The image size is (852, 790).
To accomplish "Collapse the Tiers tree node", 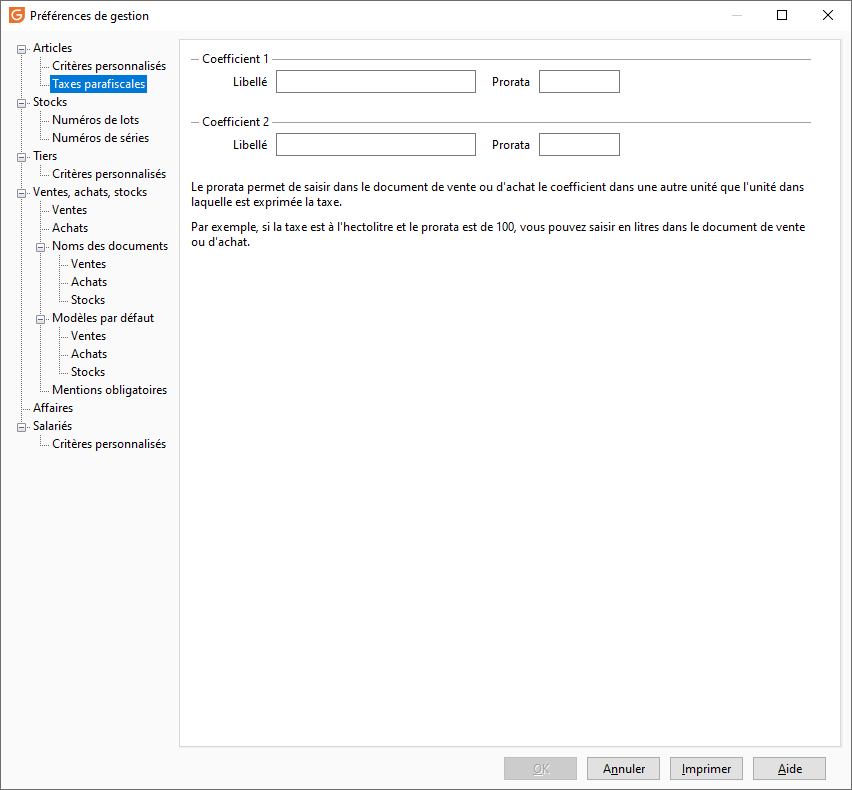I will click(x=21, y=158).
